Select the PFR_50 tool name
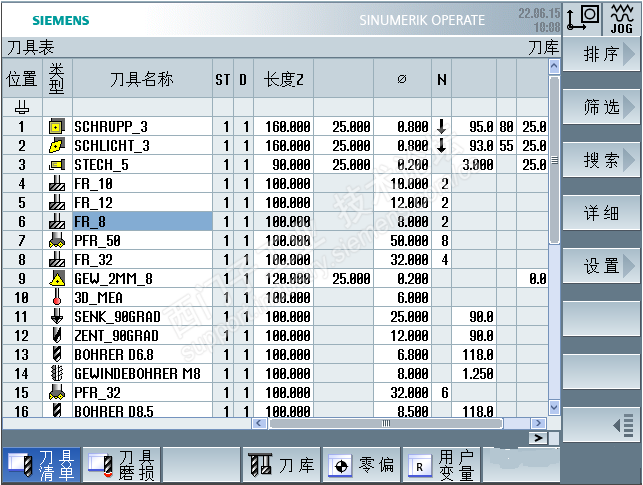Image resolution: width=643 pixels, height=485 pixels. pos(97,241)
